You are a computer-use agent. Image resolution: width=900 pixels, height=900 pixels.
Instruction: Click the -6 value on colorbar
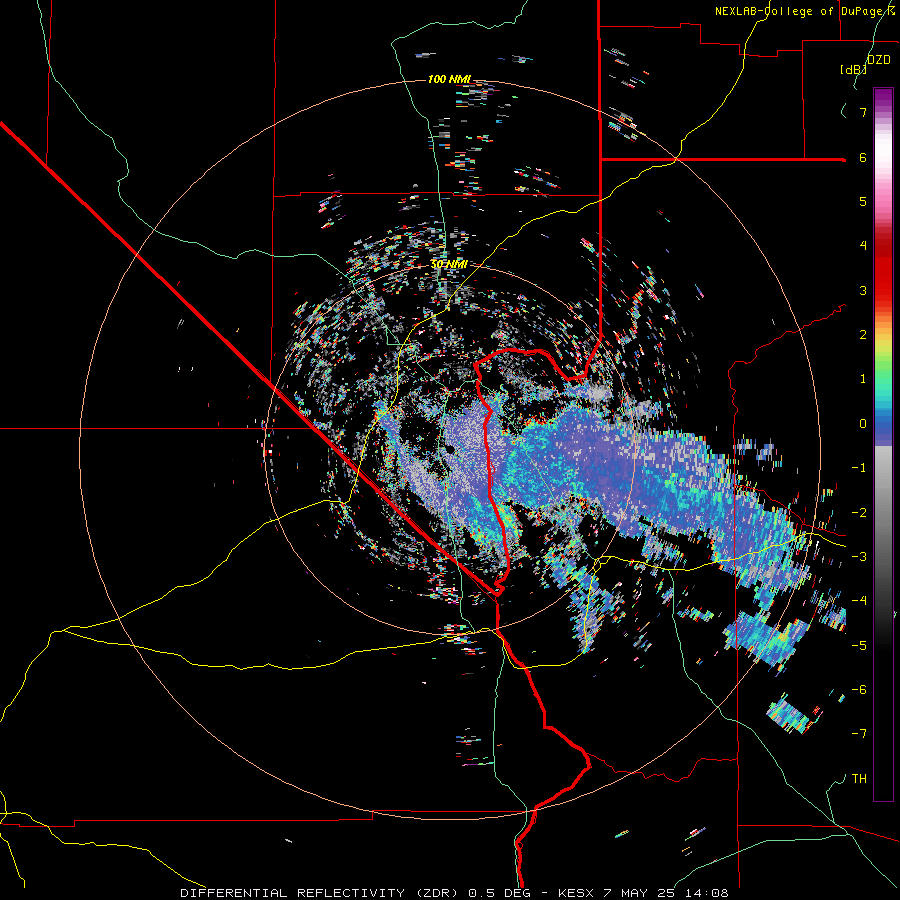point(859,690)
